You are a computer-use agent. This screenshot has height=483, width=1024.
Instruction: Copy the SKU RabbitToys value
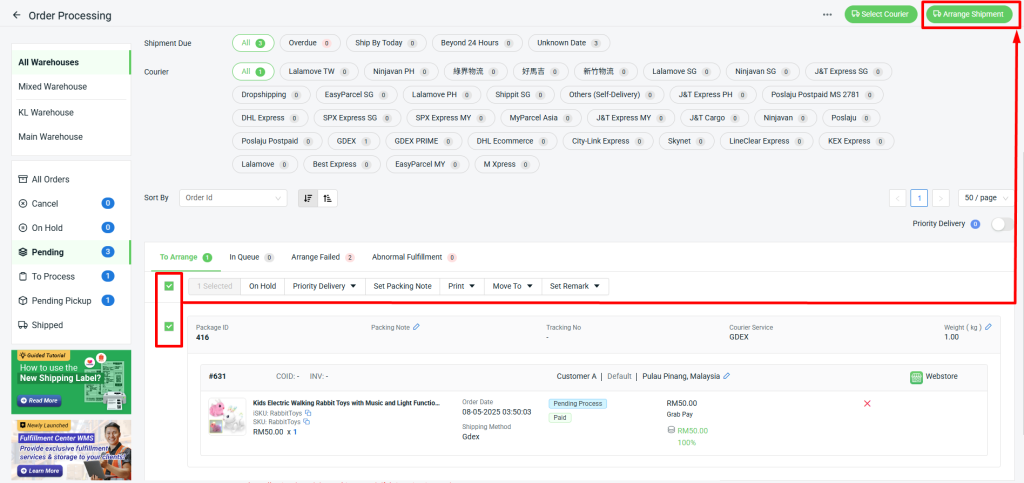coord(306,422)
